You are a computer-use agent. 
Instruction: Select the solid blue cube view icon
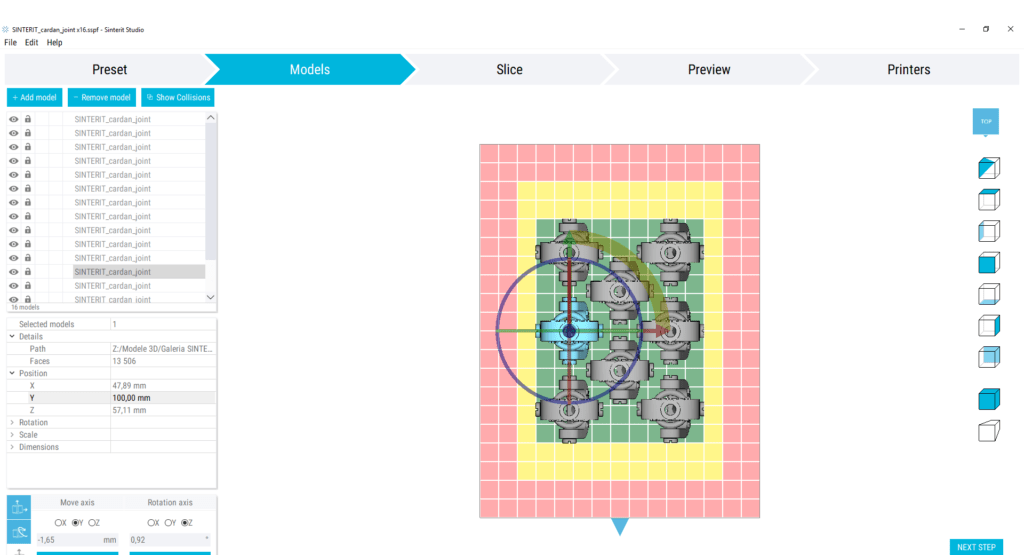[989, 264]
